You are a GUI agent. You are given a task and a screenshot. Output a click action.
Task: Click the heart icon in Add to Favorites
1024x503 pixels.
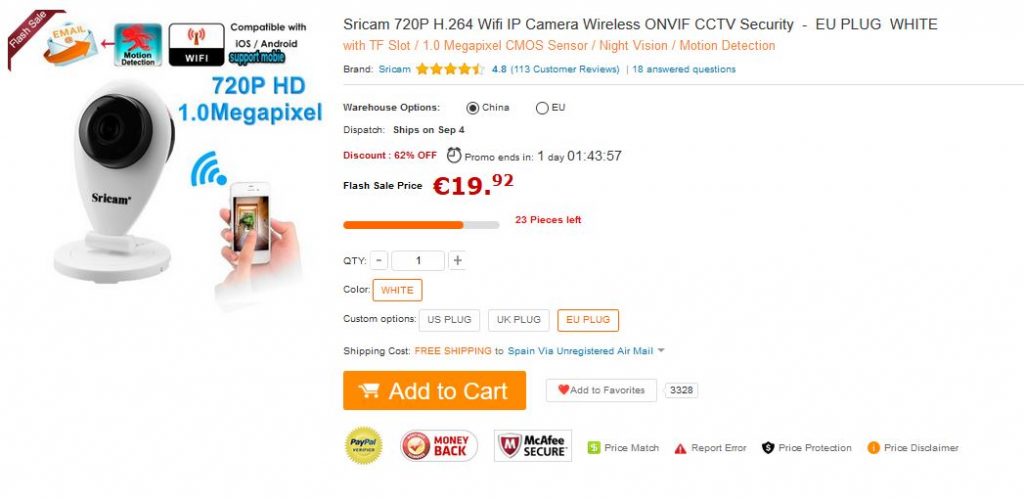(x=564, y=390)
